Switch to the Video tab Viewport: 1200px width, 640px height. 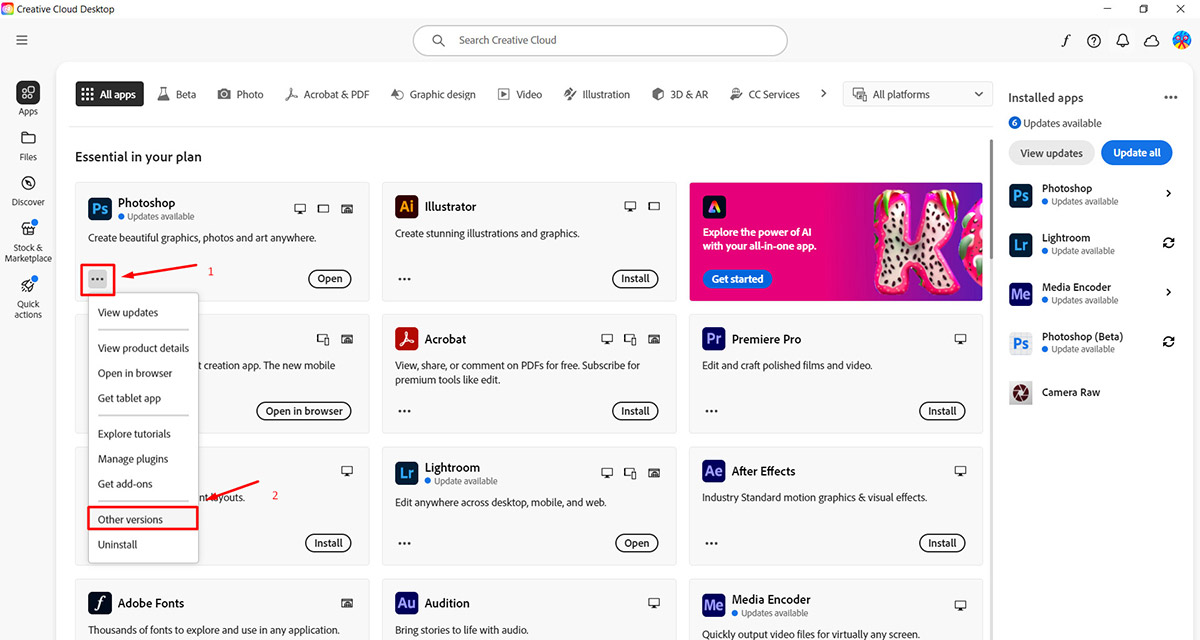(x=519, y=94)
